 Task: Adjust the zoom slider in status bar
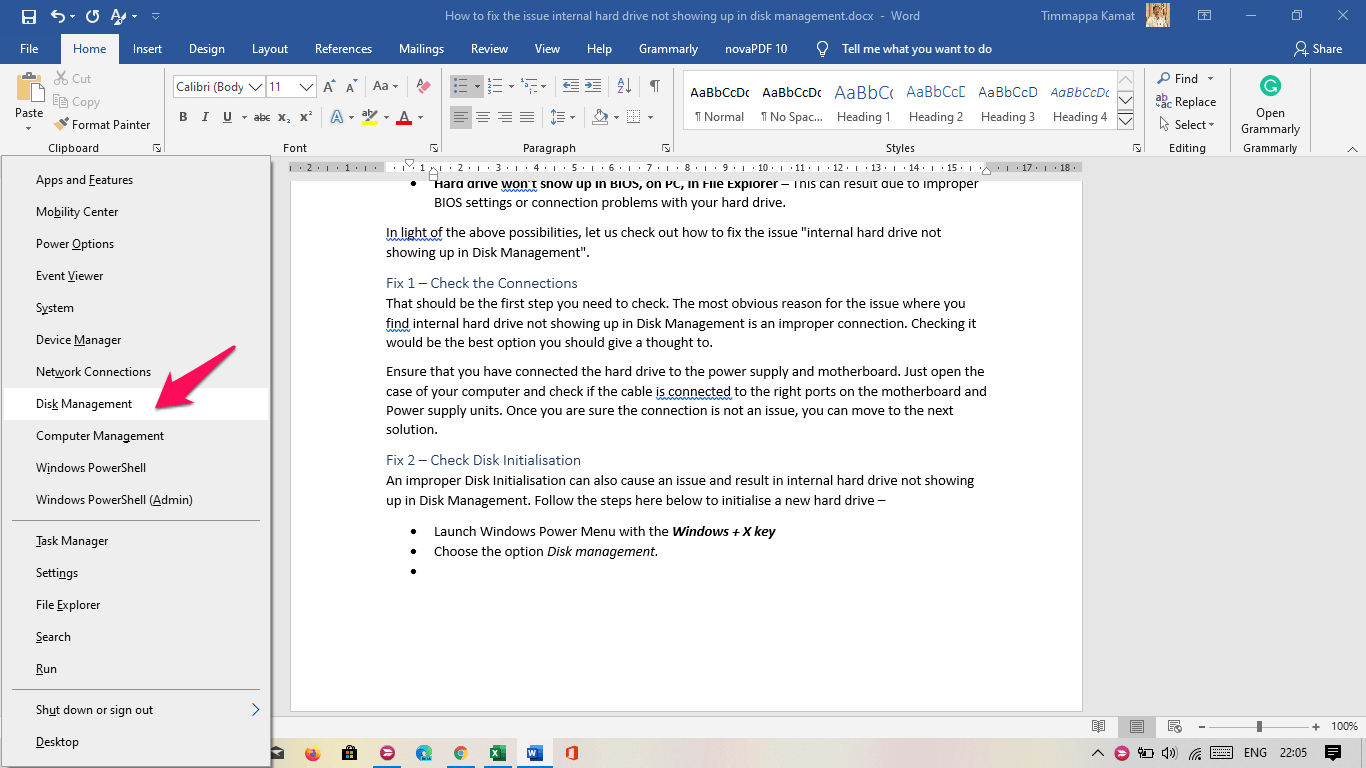1259,726
